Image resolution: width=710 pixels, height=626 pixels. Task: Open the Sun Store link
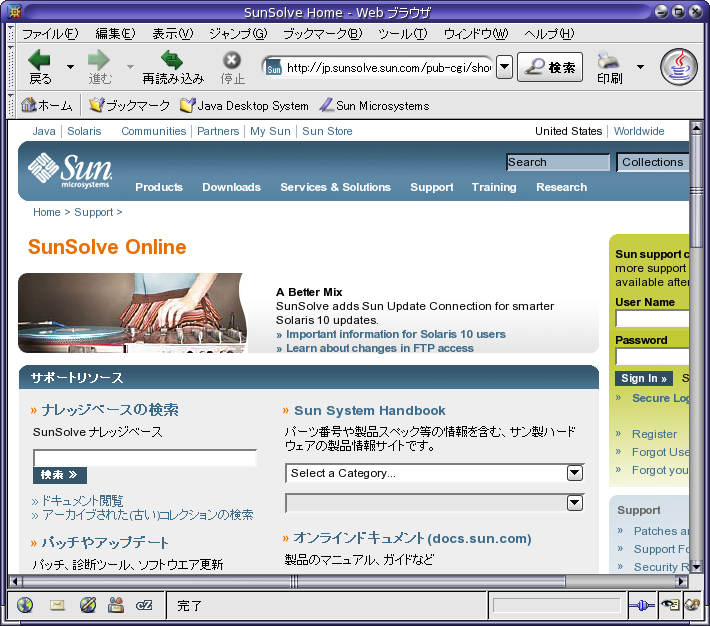(x=327, y=131)
